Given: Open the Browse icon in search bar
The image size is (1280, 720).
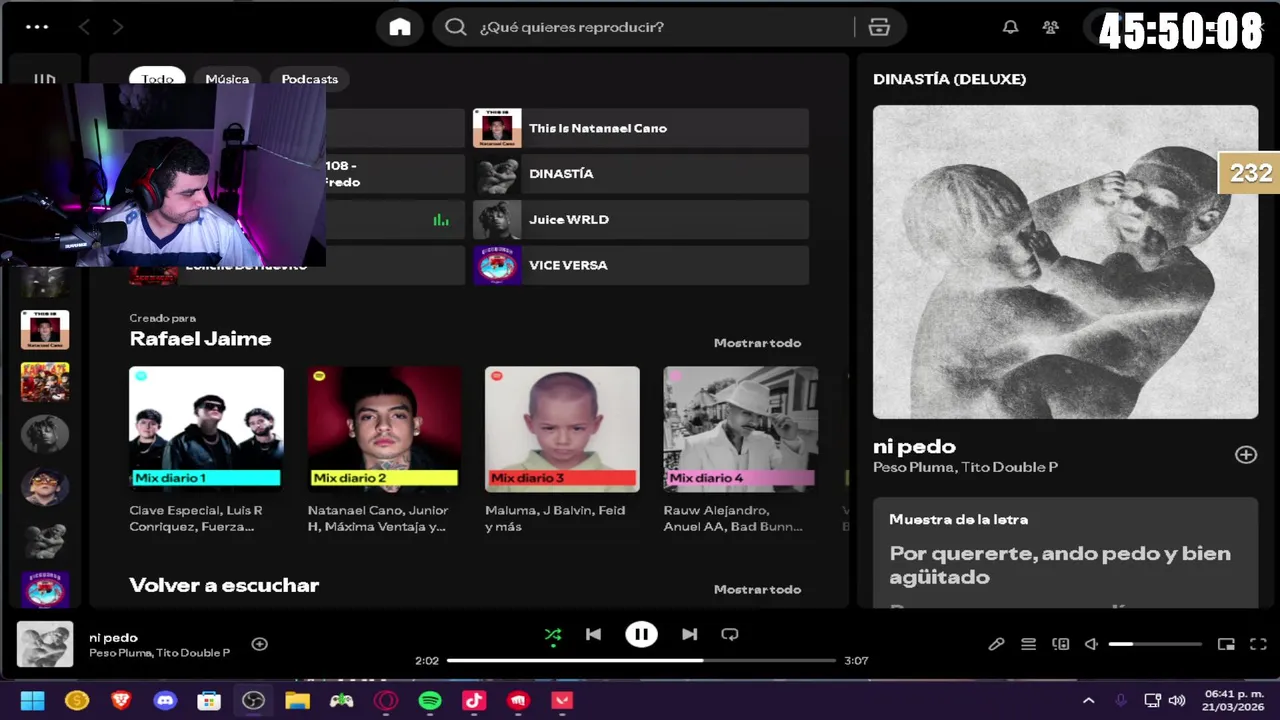Looking at the screenshot, I should [x=879, y=27].
